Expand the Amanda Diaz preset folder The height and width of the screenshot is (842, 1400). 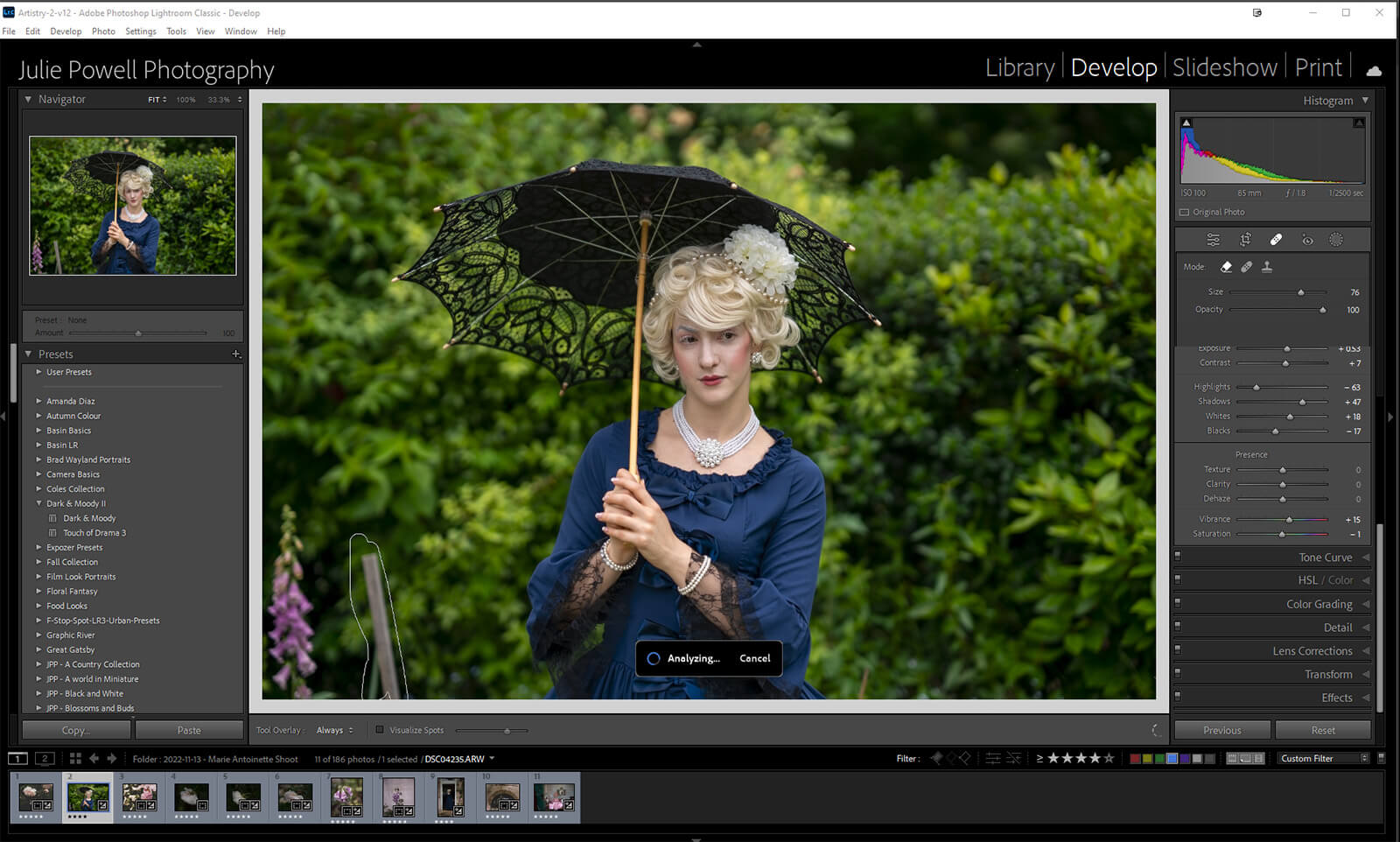click(x=39, y=401)
